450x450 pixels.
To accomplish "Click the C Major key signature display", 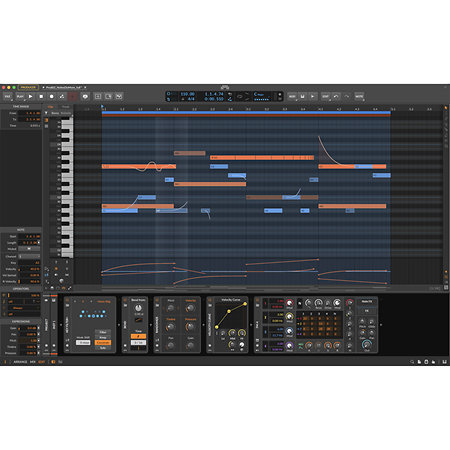I will 259,94.
